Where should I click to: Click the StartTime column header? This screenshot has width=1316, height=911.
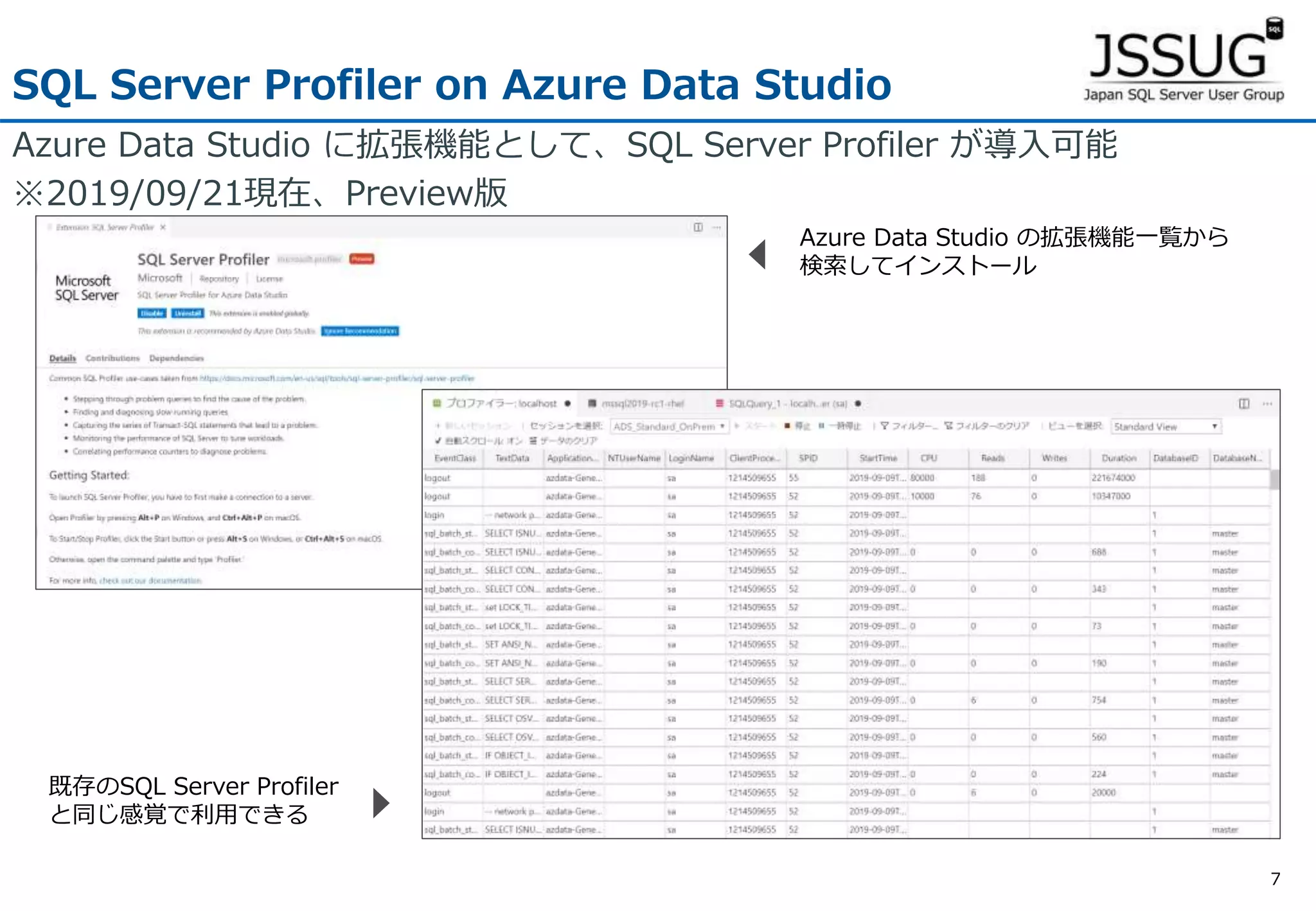(x=878, y=458)
